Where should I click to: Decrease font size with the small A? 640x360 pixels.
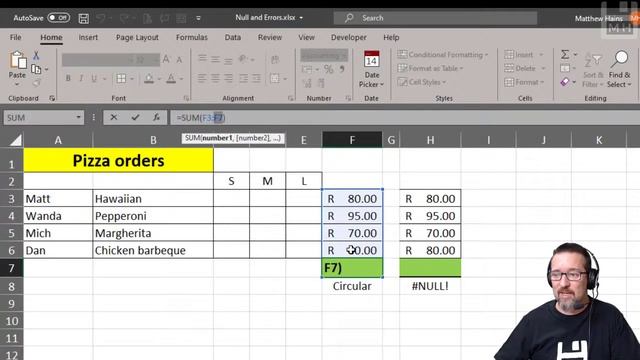click(x=179, y=60)
